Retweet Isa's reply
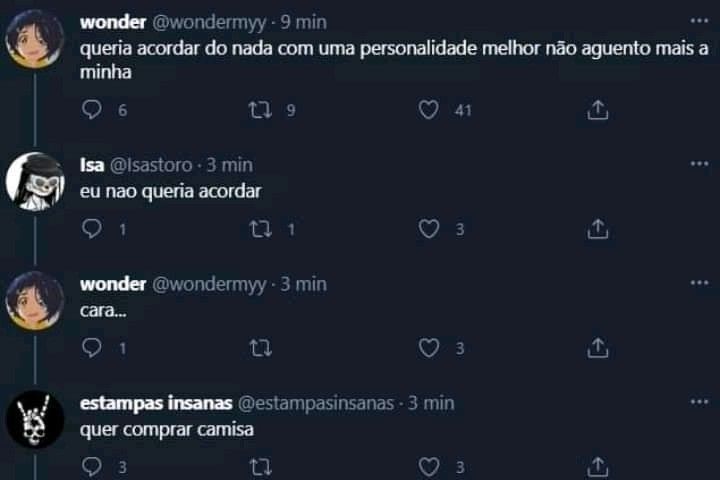720x480 pixels. [261, 229]
